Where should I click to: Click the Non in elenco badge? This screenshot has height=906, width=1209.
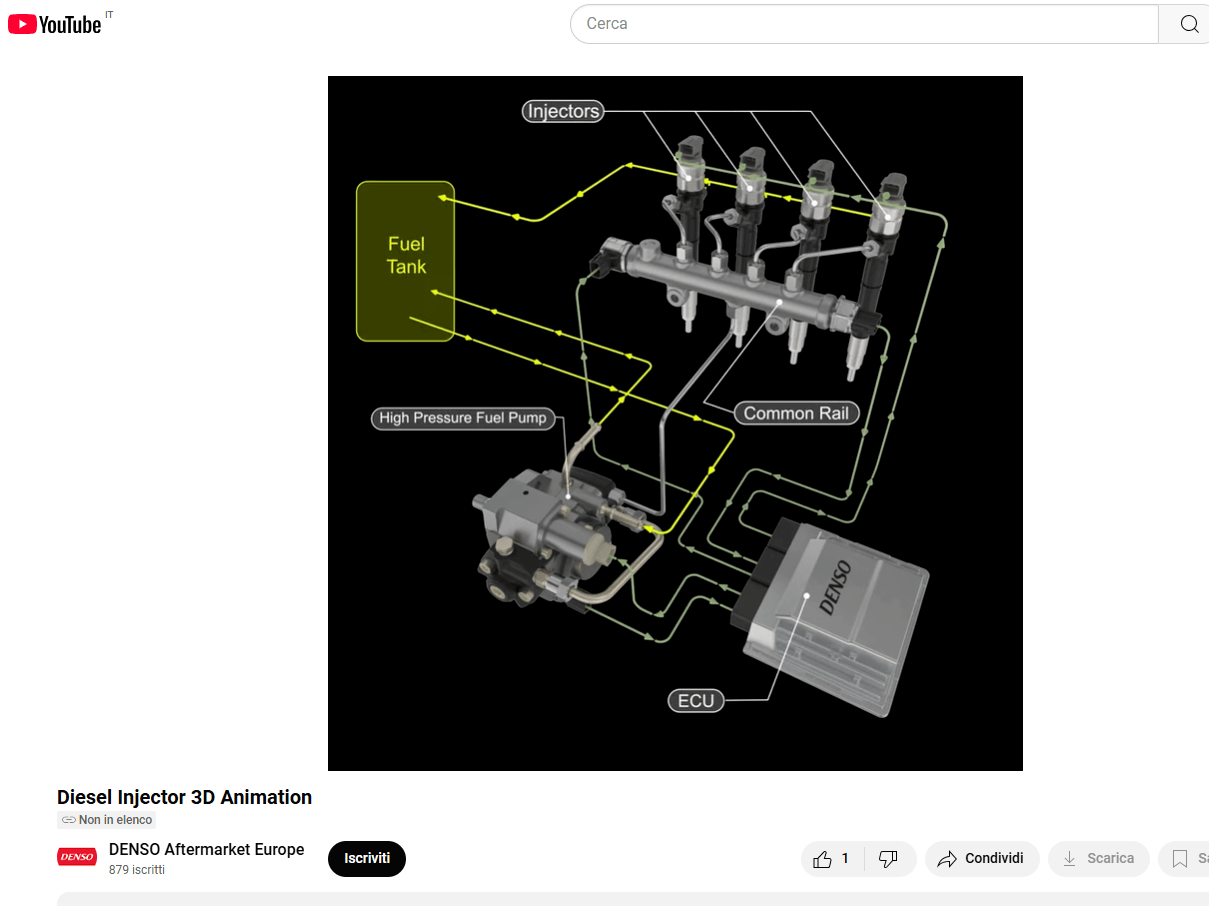[x=107, y=820]
